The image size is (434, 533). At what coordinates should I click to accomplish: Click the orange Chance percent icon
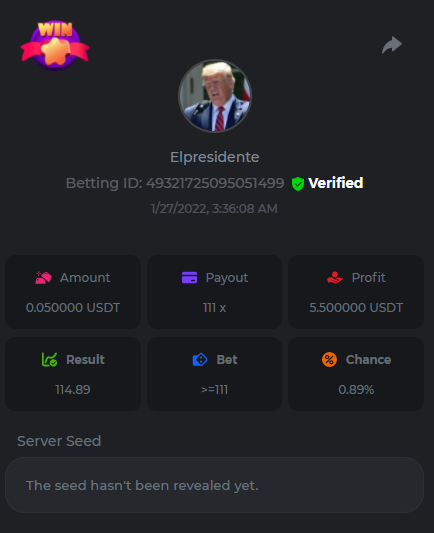(329, 360)
